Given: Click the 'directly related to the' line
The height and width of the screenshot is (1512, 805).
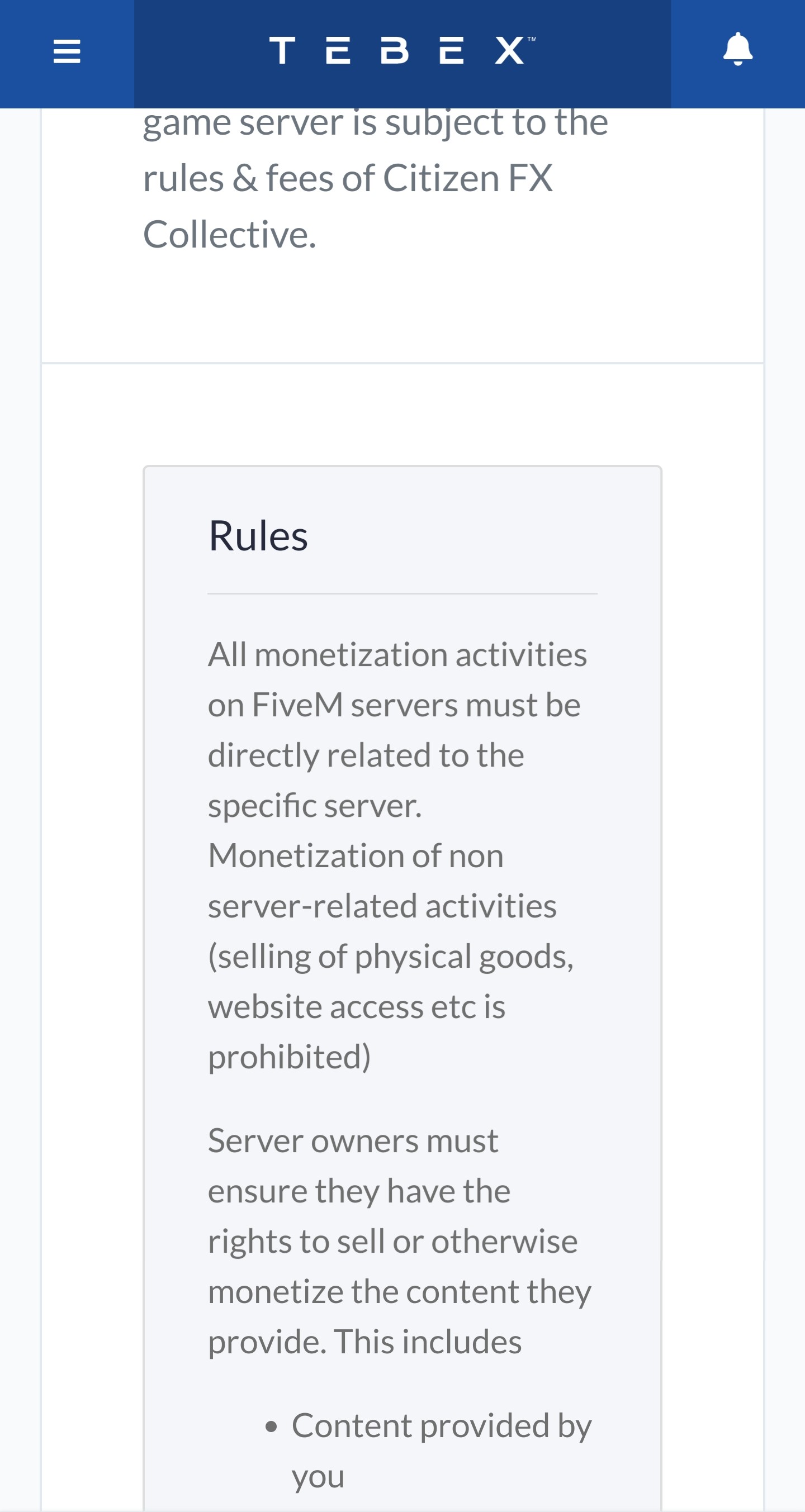Looking at the screenshot, I should coord(366,755).
